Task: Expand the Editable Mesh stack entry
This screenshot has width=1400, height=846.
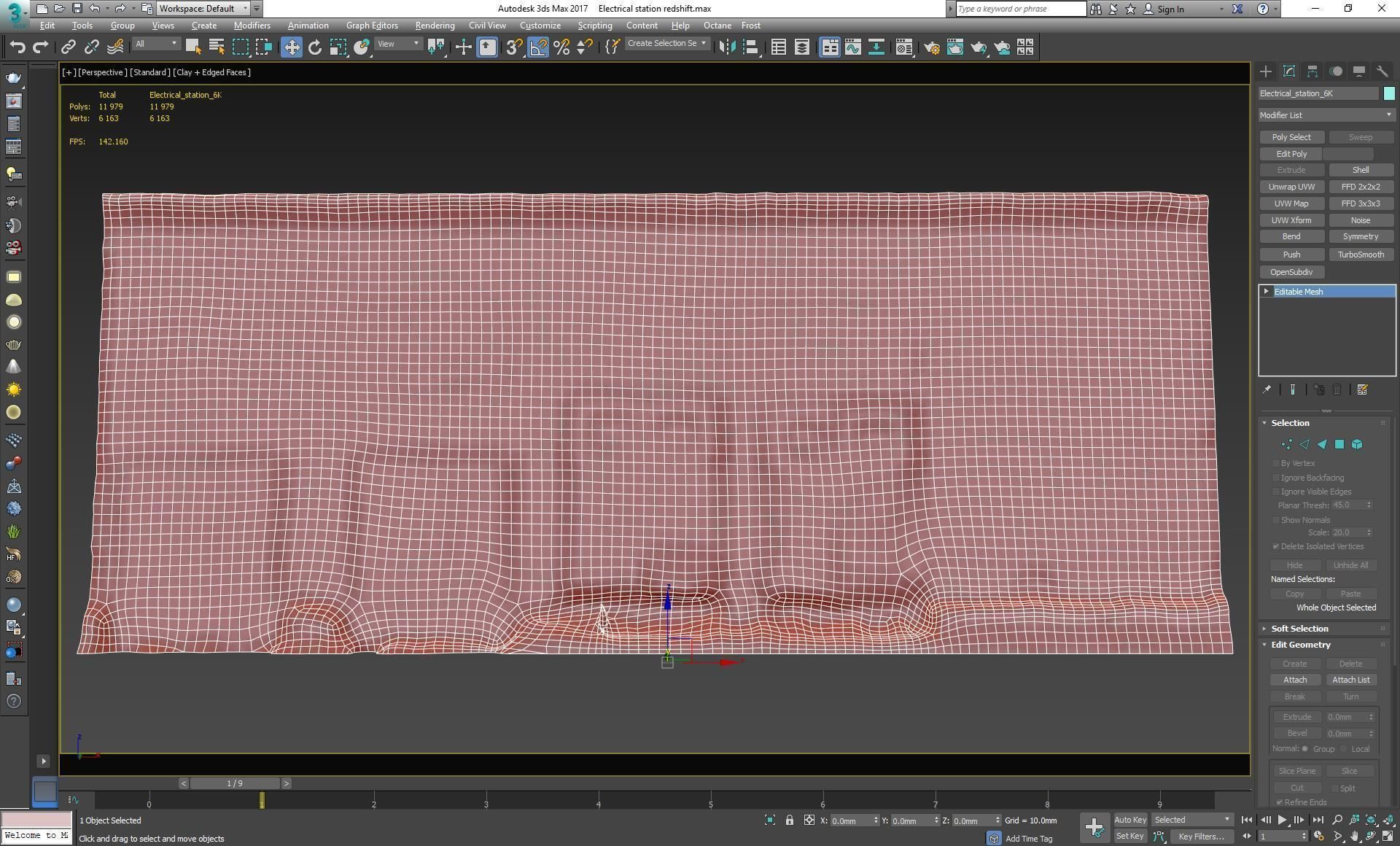Action: click(x=1267, y=292)
